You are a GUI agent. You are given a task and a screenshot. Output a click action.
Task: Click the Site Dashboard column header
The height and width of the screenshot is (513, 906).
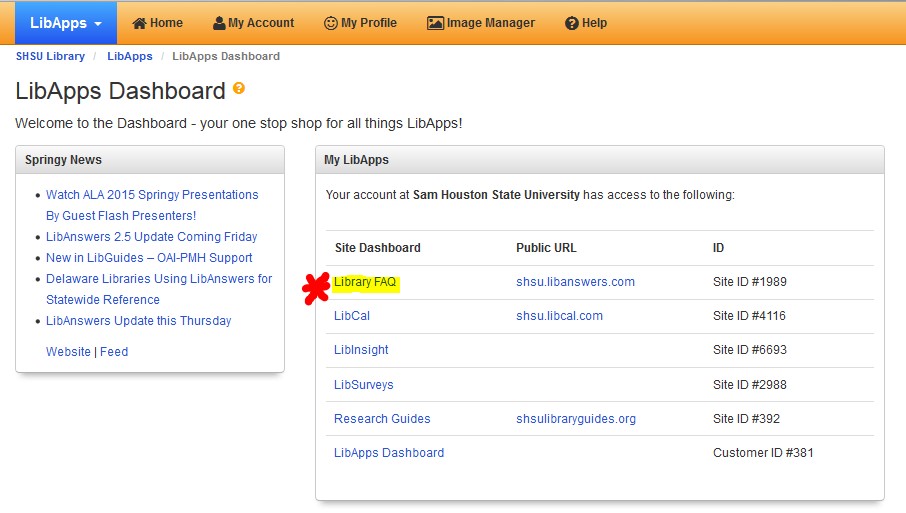(378, 248)
